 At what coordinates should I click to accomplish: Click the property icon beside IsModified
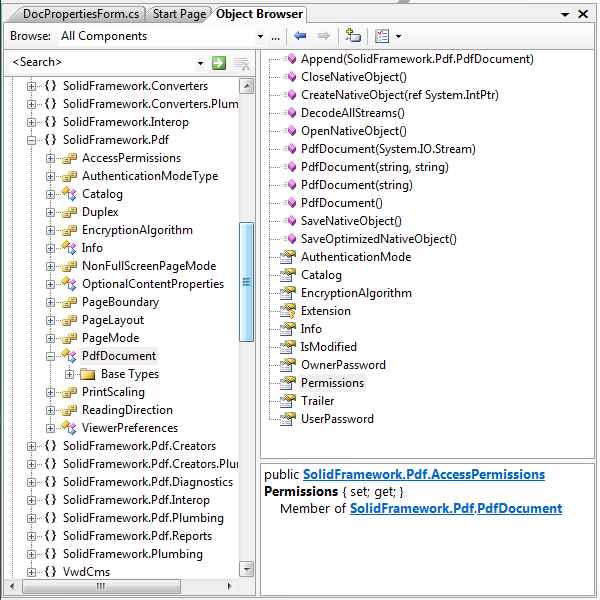coord(288,347)
